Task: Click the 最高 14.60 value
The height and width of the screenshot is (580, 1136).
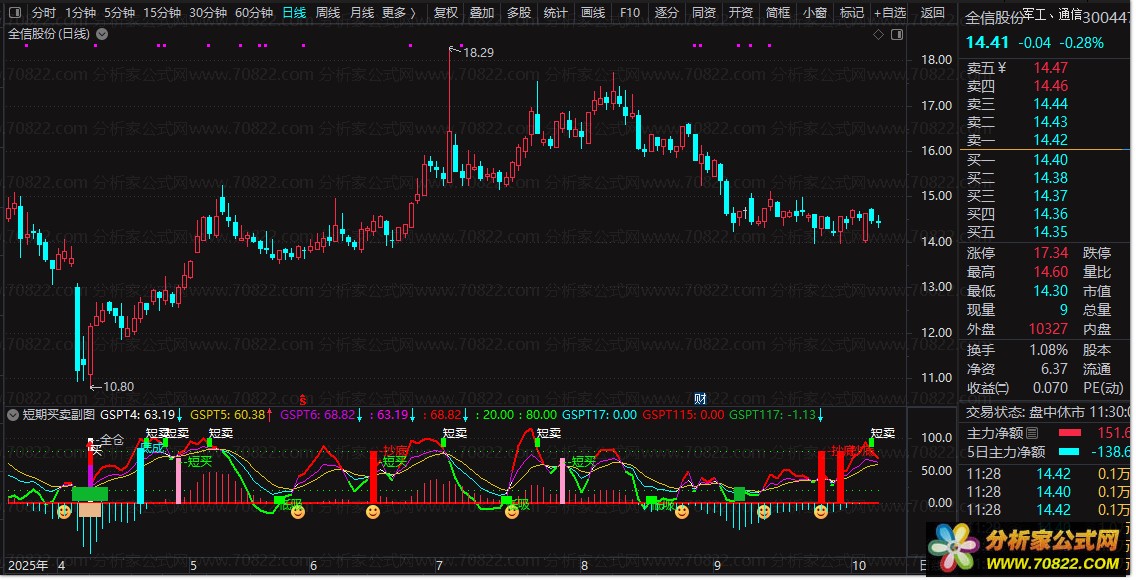Action: click(1051, 272)
